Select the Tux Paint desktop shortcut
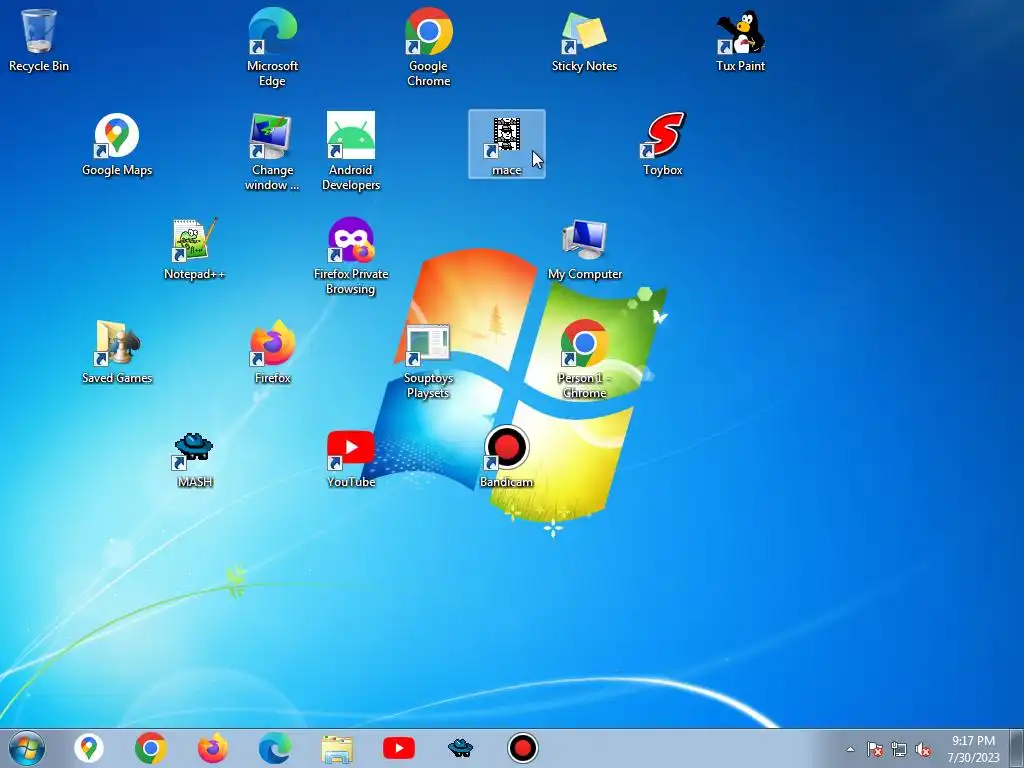1024x768 pixels. tap(740, 39)
